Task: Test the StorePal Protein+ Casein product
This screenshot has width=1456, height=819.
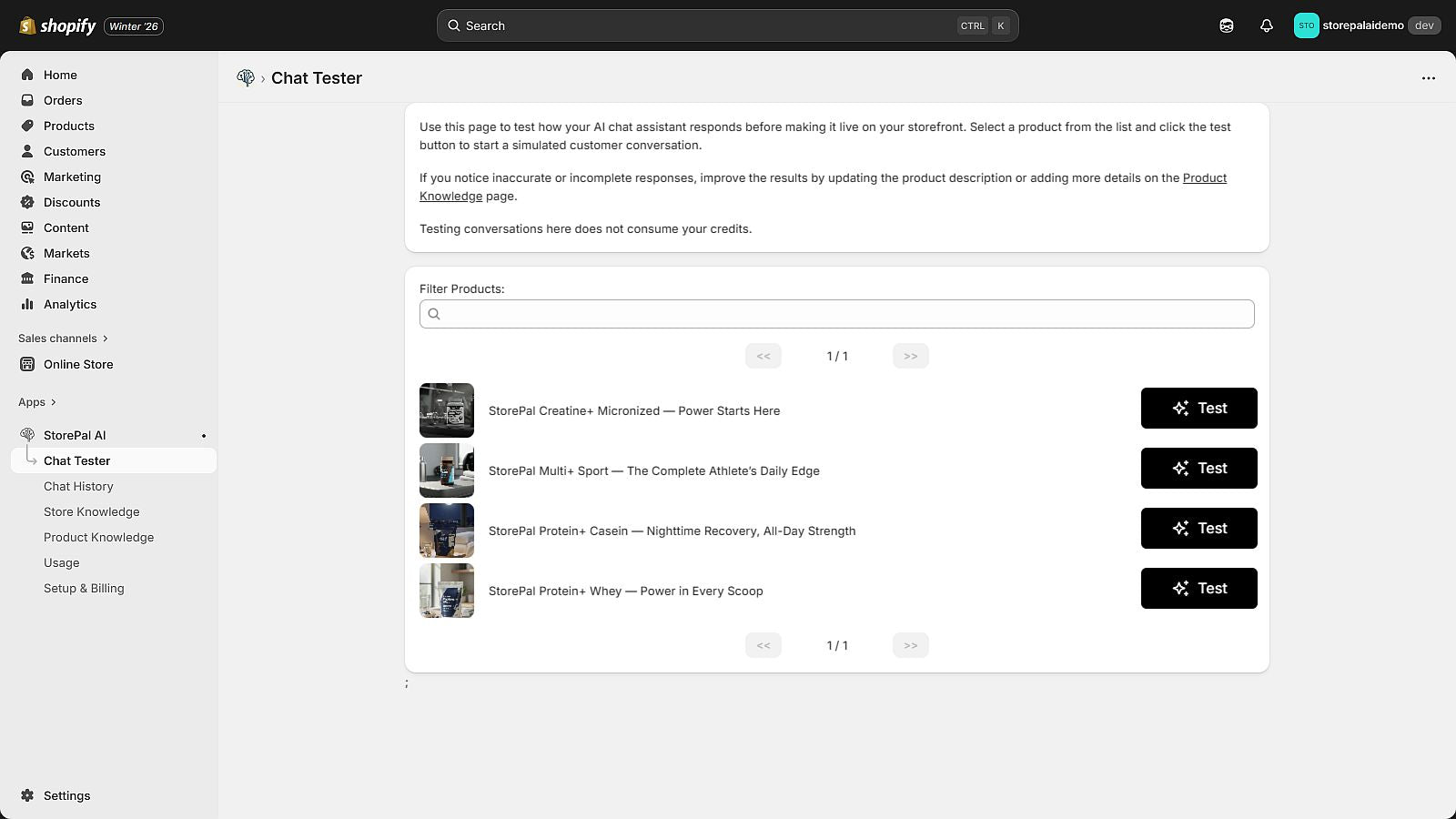Action: coord(1199,528)
